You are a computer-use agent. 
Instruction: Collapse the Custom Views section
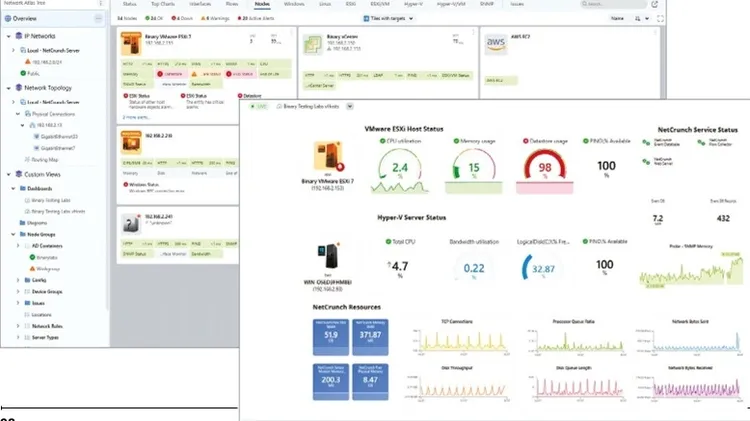pyautogui.click(x=9, y=175)
